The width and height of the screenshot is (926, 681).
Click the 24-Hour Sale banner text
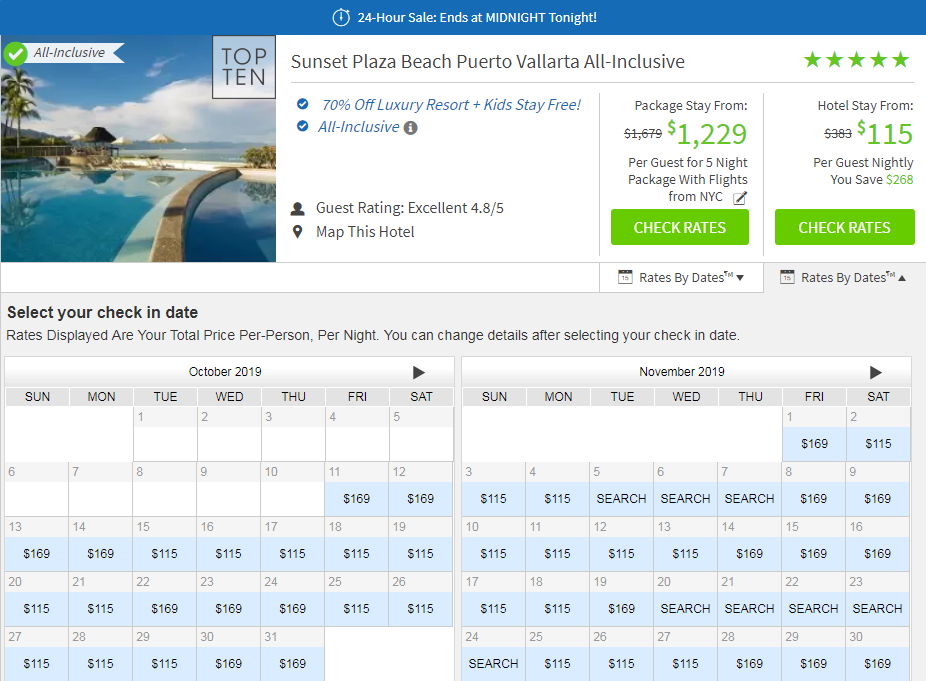[x=477, y=18]
